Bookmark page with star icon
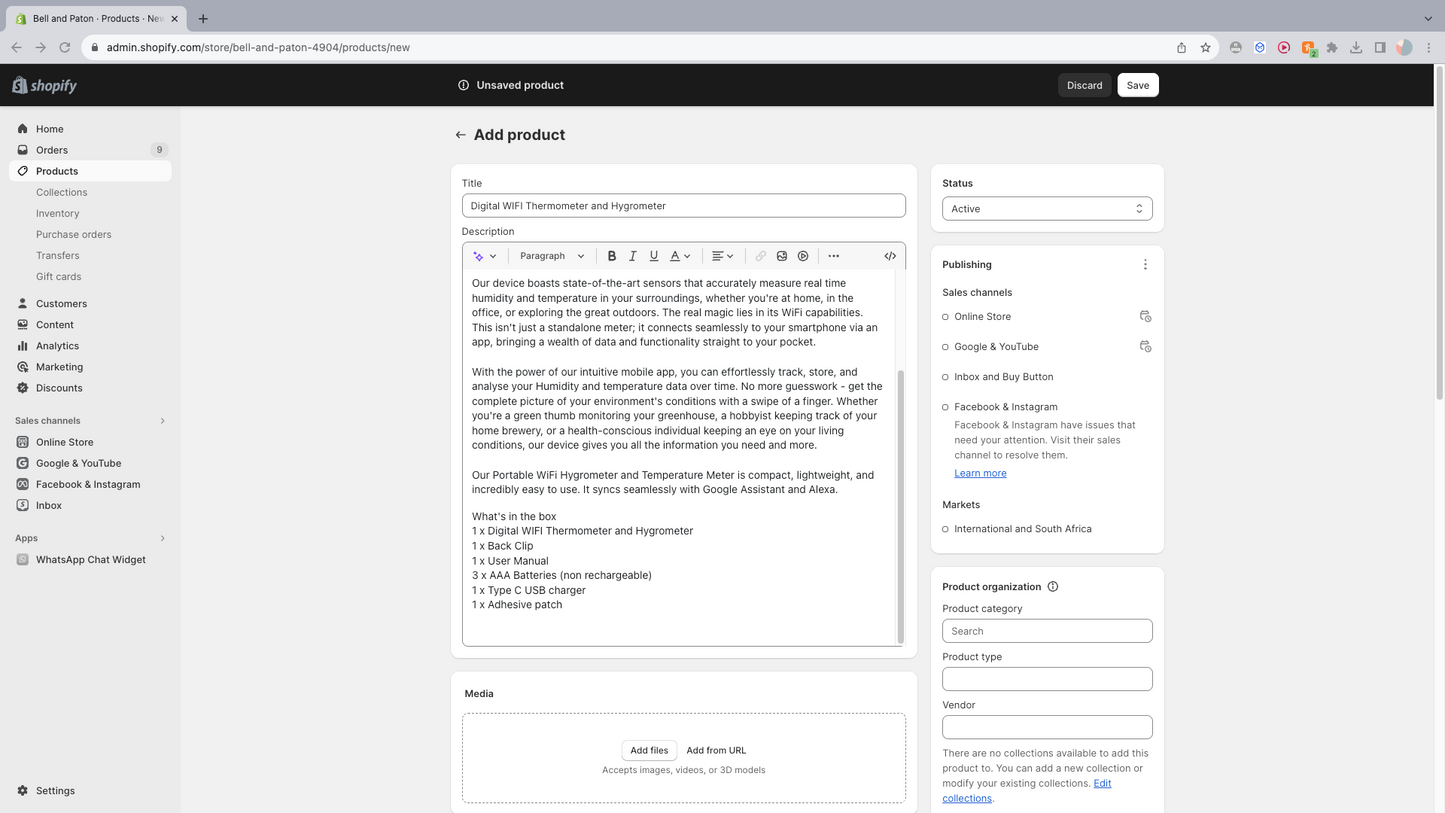The width and height of the screenshot is (1445, 813). 1205,47
